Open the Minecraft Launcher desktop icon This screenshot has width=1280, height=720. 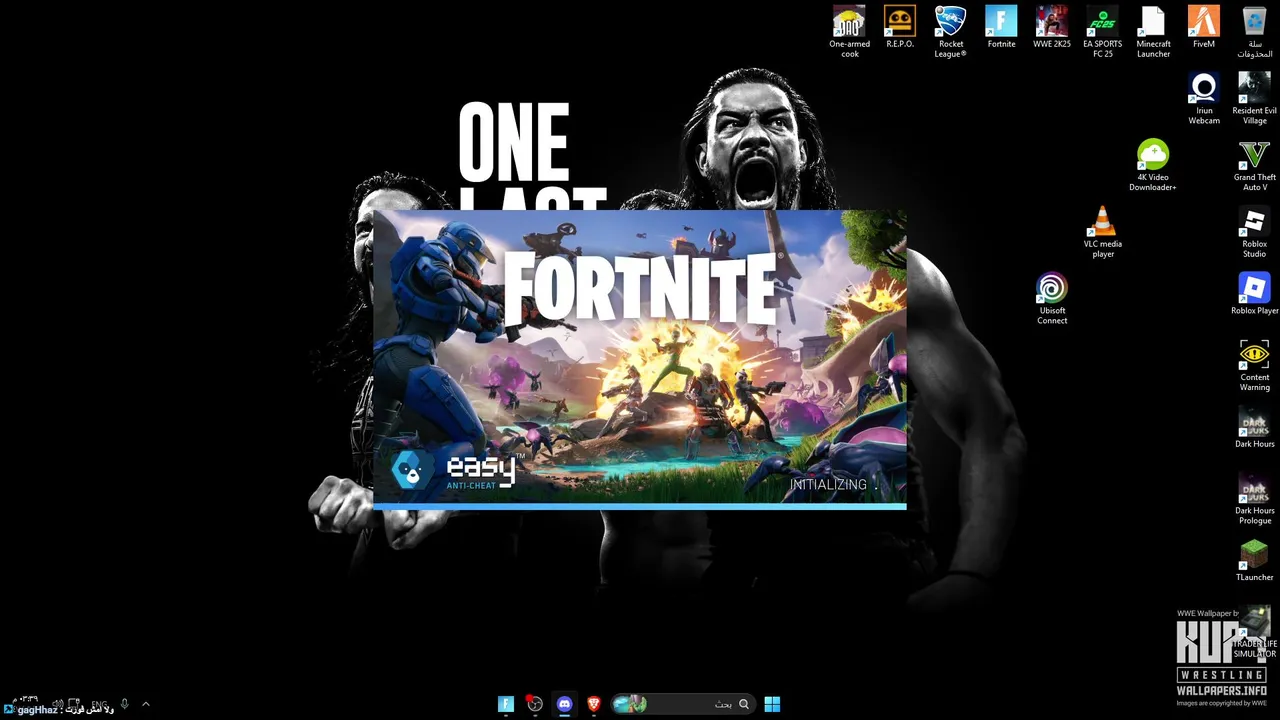click(1153, 32)
